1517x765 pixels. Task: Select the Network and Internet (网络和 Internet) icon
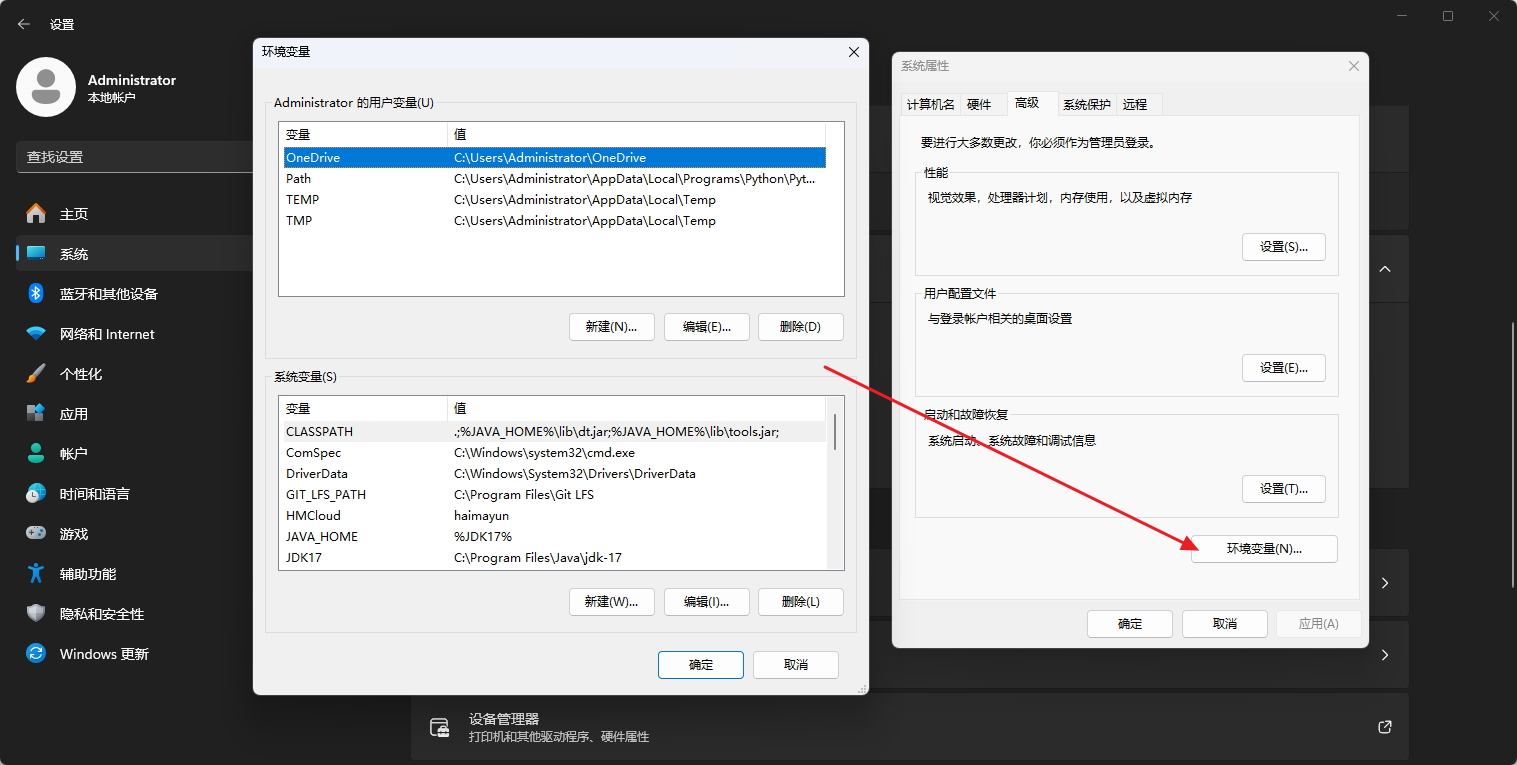tap(36, 334)
